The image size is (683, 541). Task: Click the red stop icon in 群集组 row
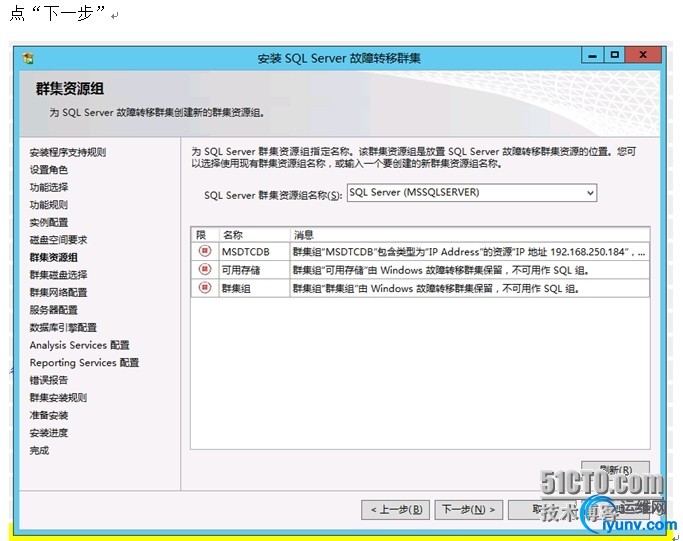[205, 287]
